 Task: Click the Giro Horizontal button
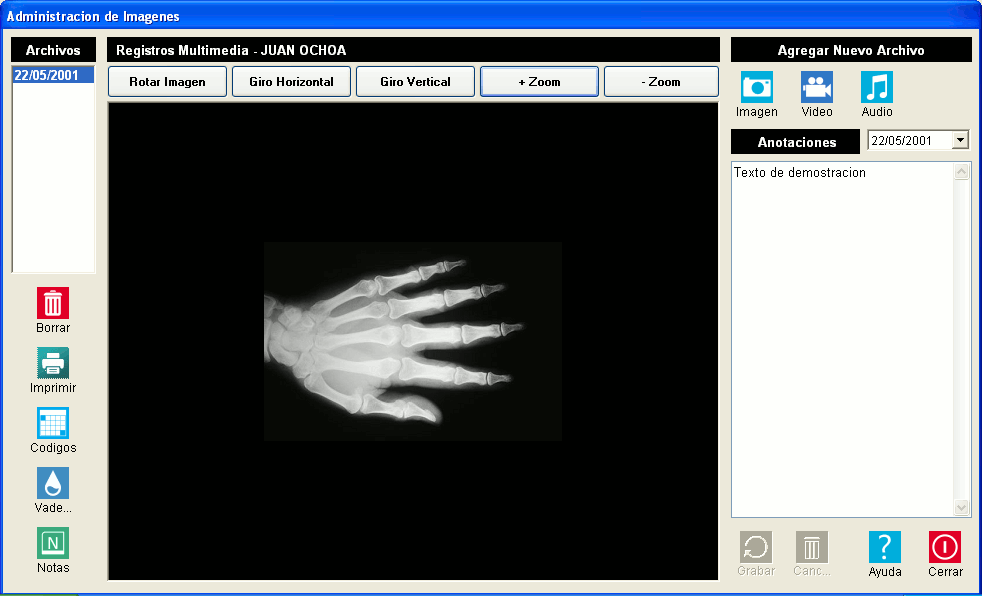291,82
